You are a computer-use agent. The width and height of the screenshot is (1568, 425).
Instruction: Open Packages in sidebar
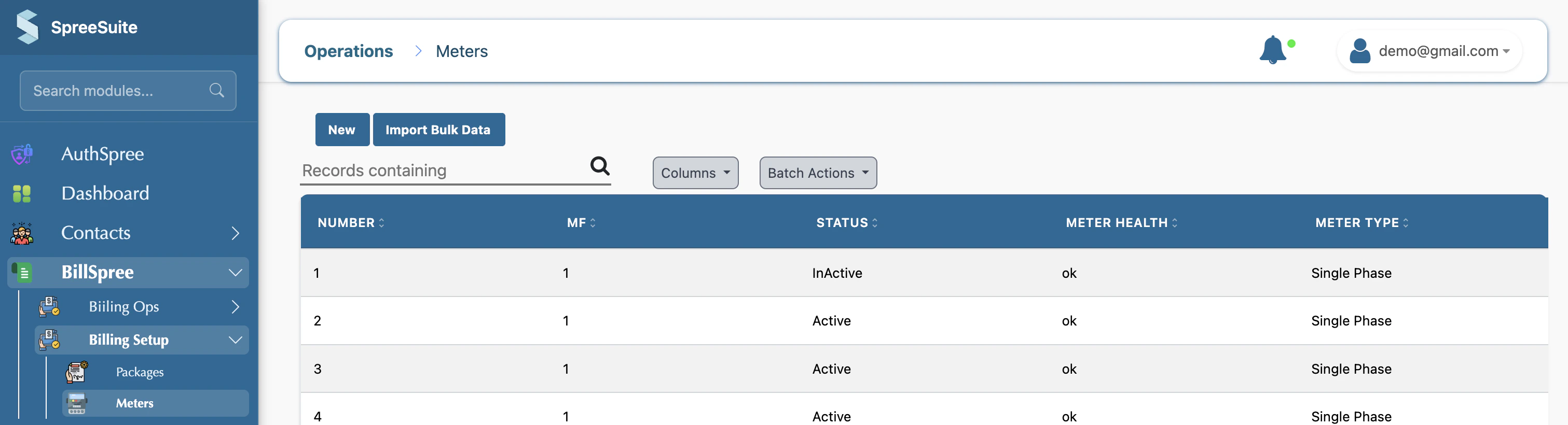point(140,372)
